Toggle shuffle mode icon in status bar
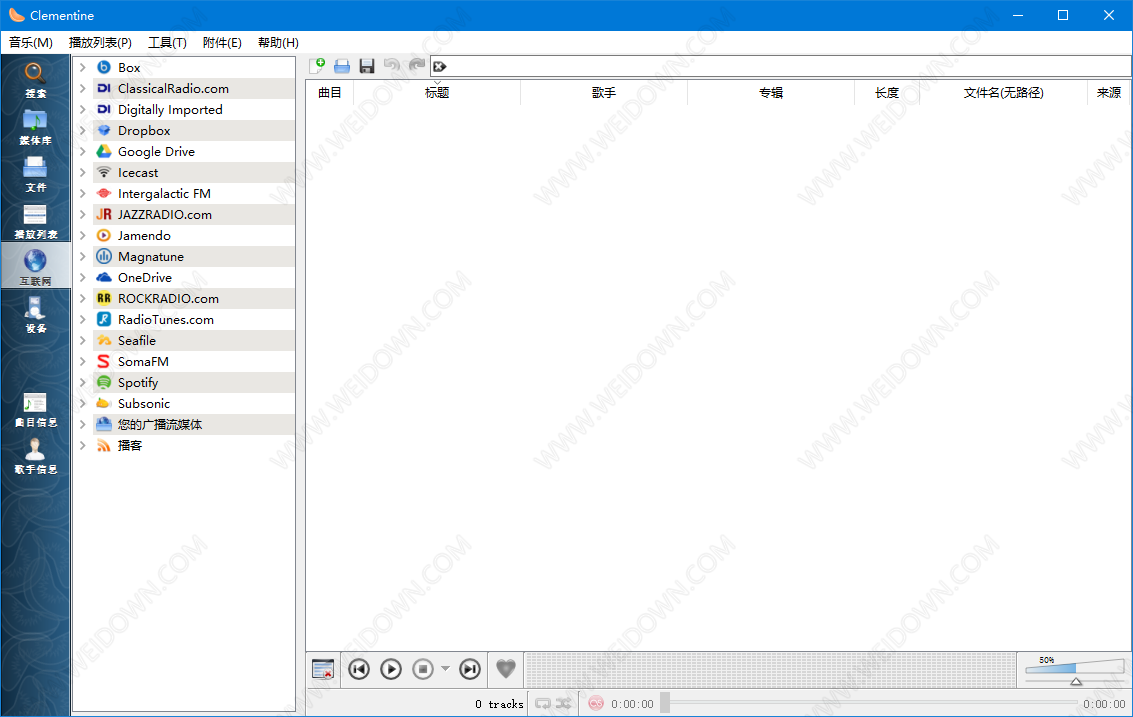 coord(564,703)
